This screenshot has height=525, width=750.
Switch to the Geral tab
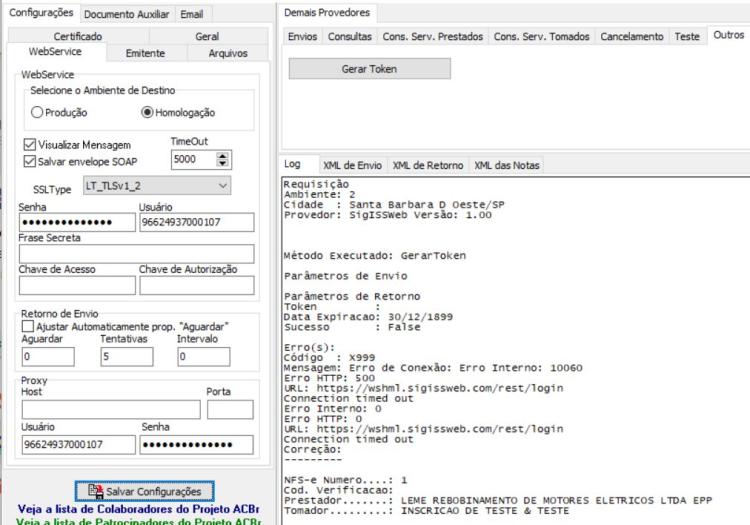pos(207,36)
